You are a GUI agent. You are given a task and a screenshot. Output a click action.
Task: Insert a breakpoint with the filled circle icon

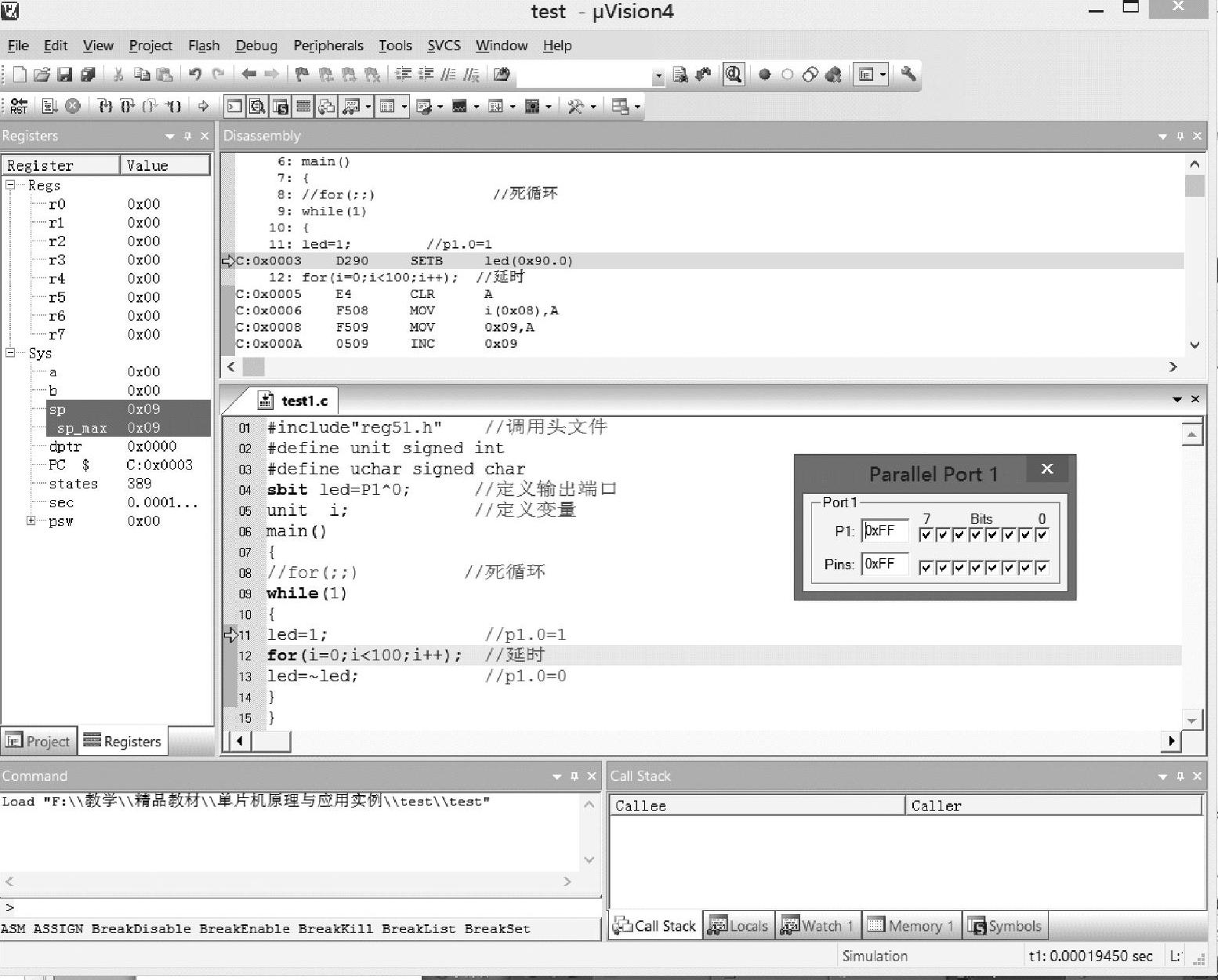(765, 74)
